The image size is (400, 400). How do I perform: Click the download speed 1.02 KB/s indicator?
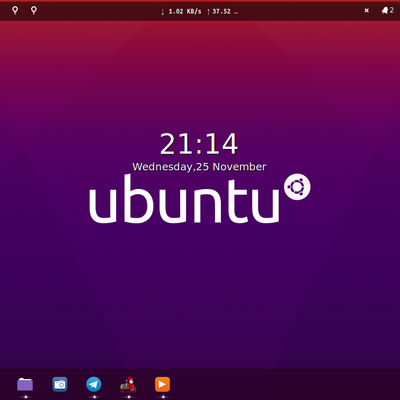click(x=181, y=12)
